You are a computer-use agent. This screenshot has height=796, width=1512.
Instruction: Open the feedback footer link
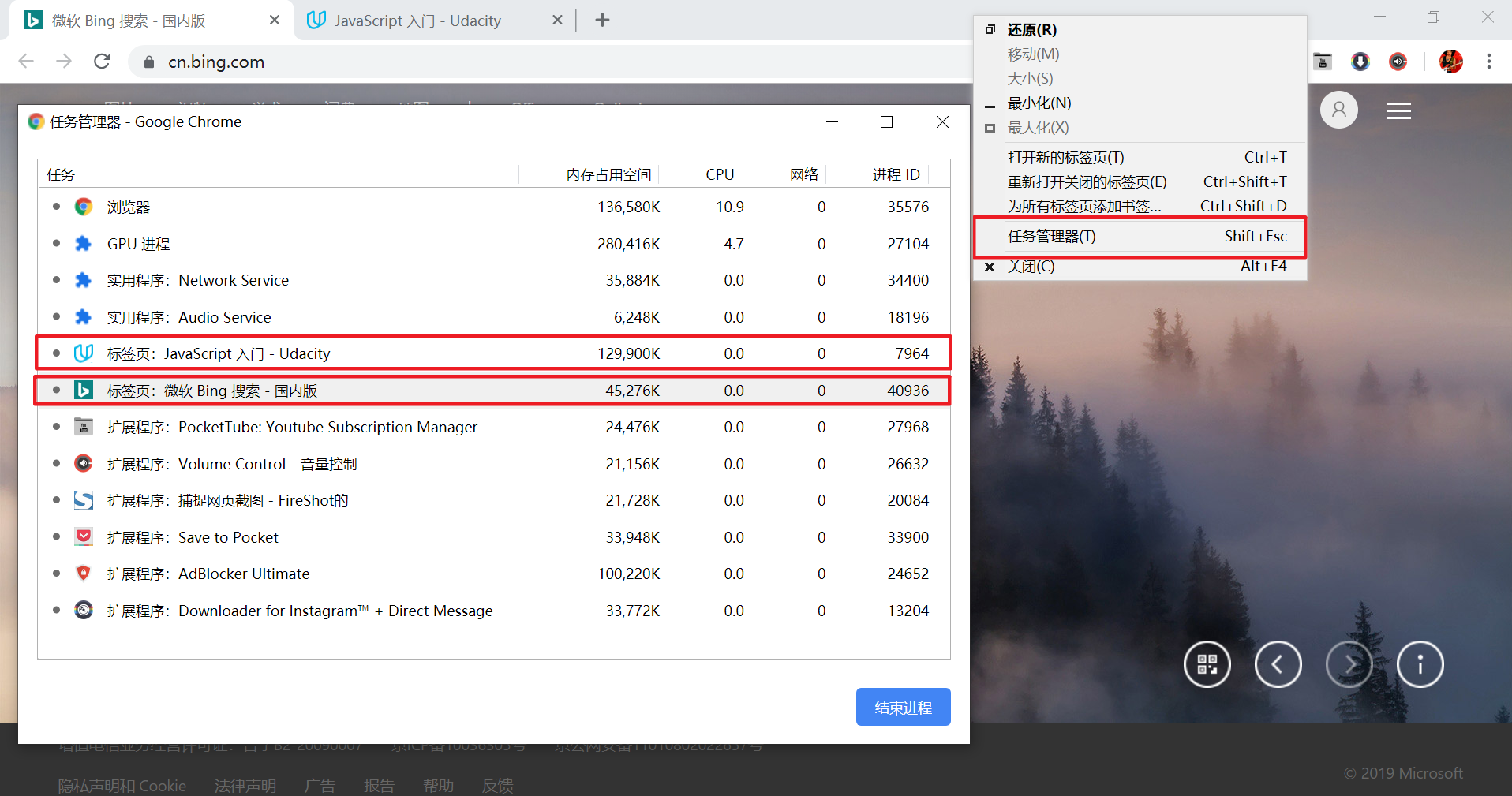pyautogui.click(x=497, y=786)
